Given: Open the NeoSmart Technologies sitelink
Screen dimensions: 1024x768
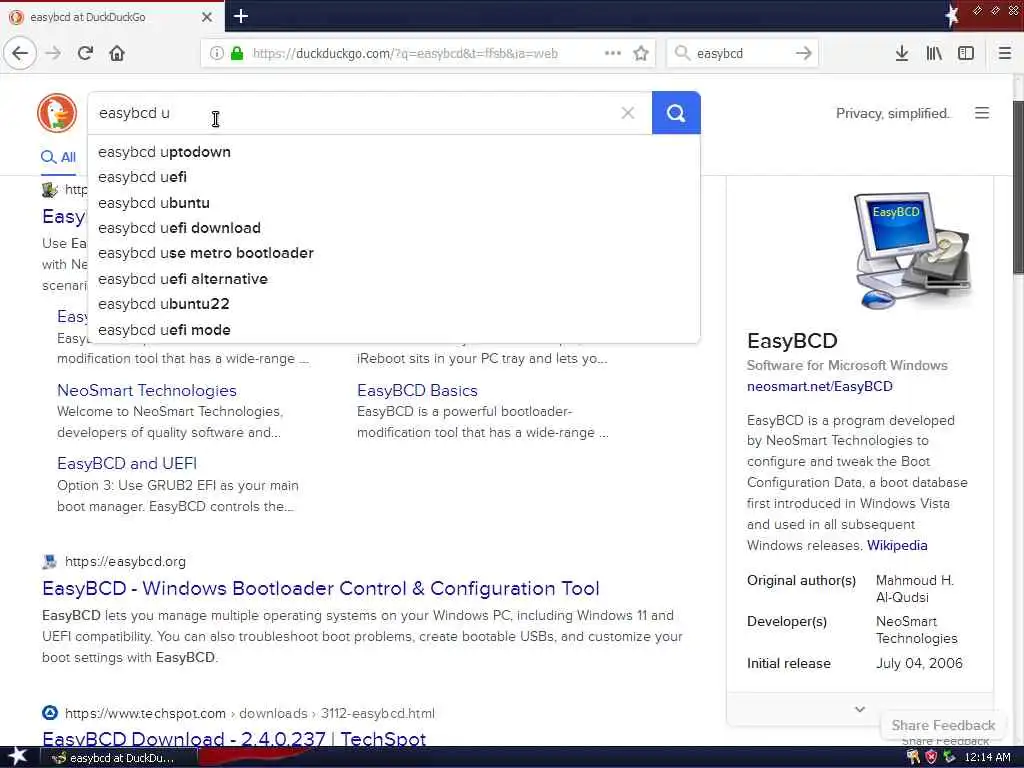Looking at the screenshot, I should point(147,391).
